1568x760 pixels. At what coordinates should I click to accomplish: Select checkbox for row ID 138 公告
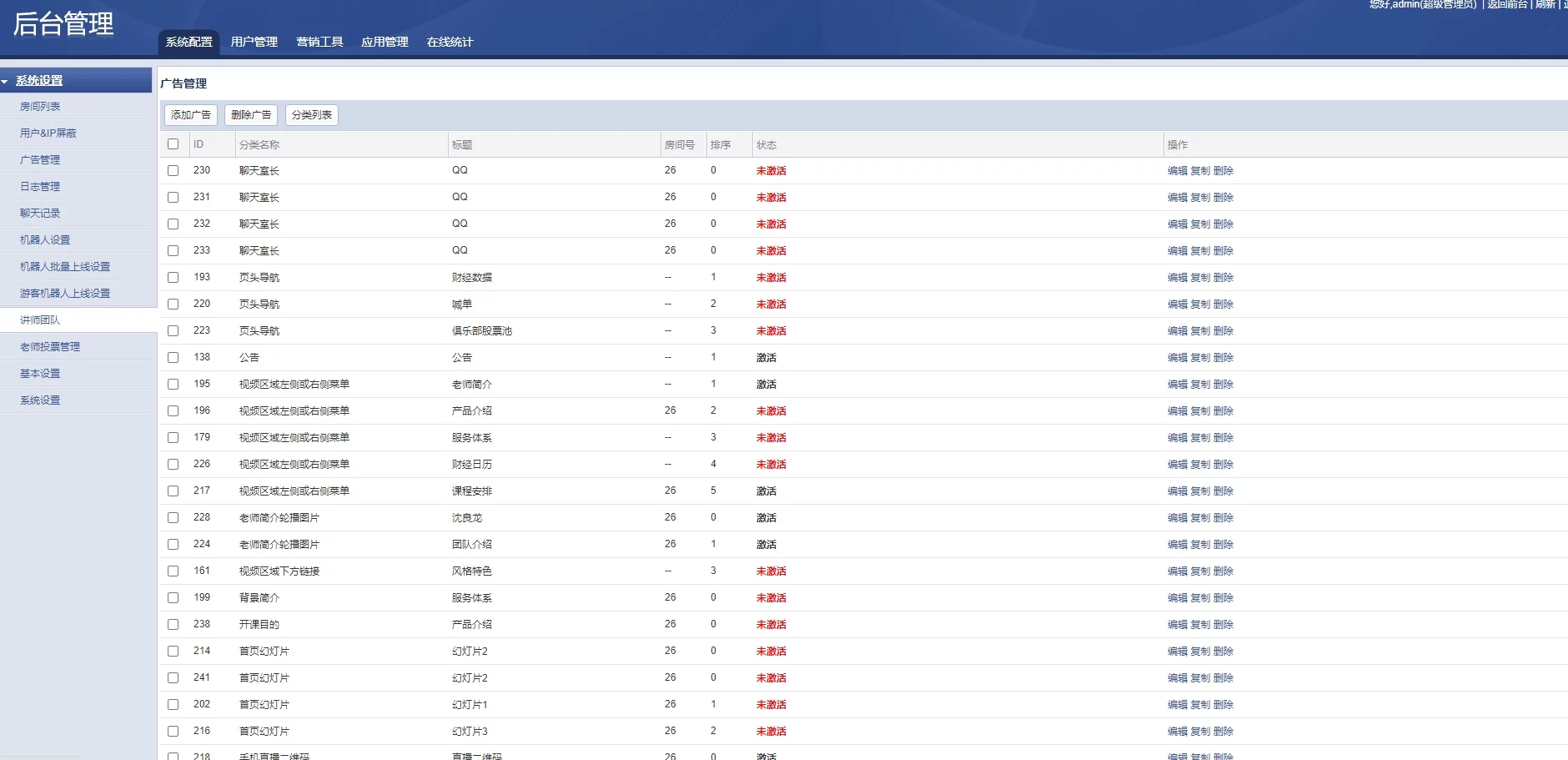173,357
